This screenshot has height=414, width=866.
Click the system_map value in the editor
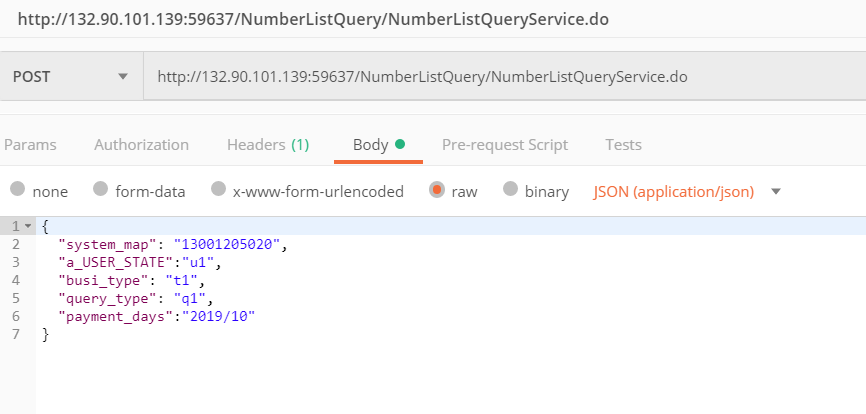[230, 244]
